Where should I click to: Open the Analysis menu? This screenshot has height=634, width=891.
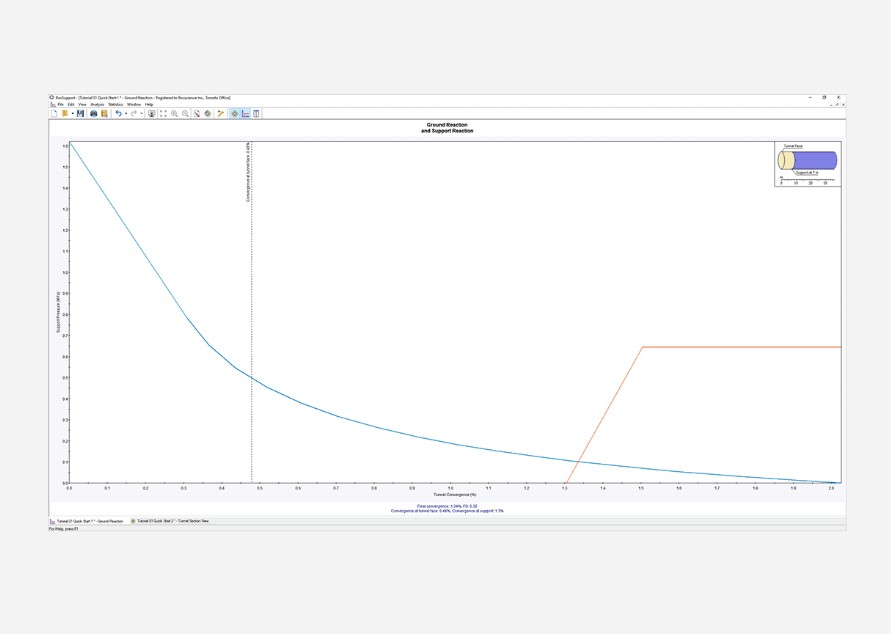click(x=97, y=104)
